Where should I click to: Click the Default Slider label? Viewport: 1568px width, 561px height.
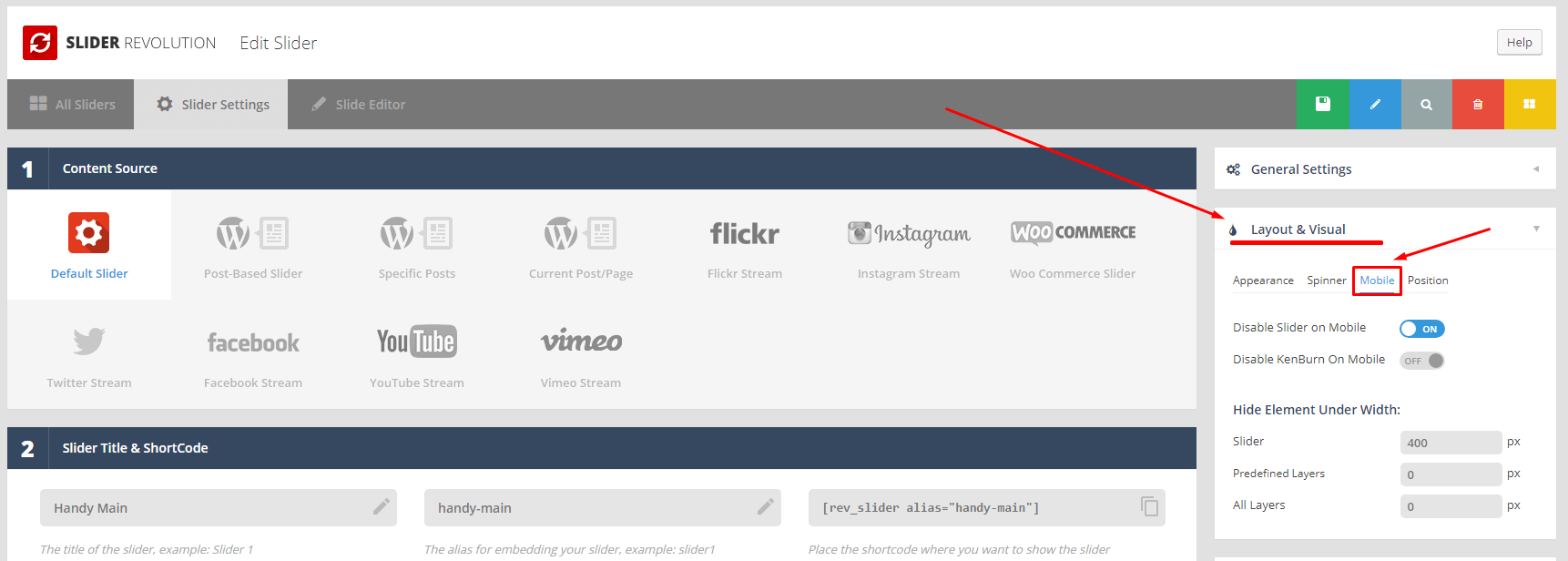(89, 273)
